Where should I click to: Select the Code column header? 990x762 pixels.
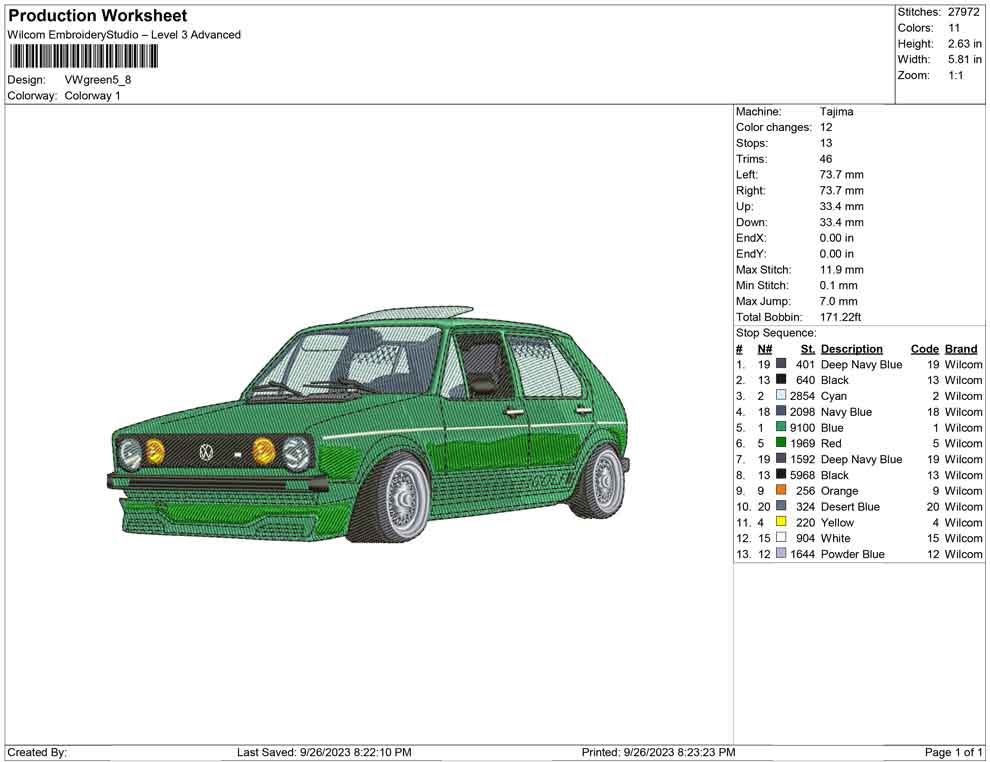(924, 349)
